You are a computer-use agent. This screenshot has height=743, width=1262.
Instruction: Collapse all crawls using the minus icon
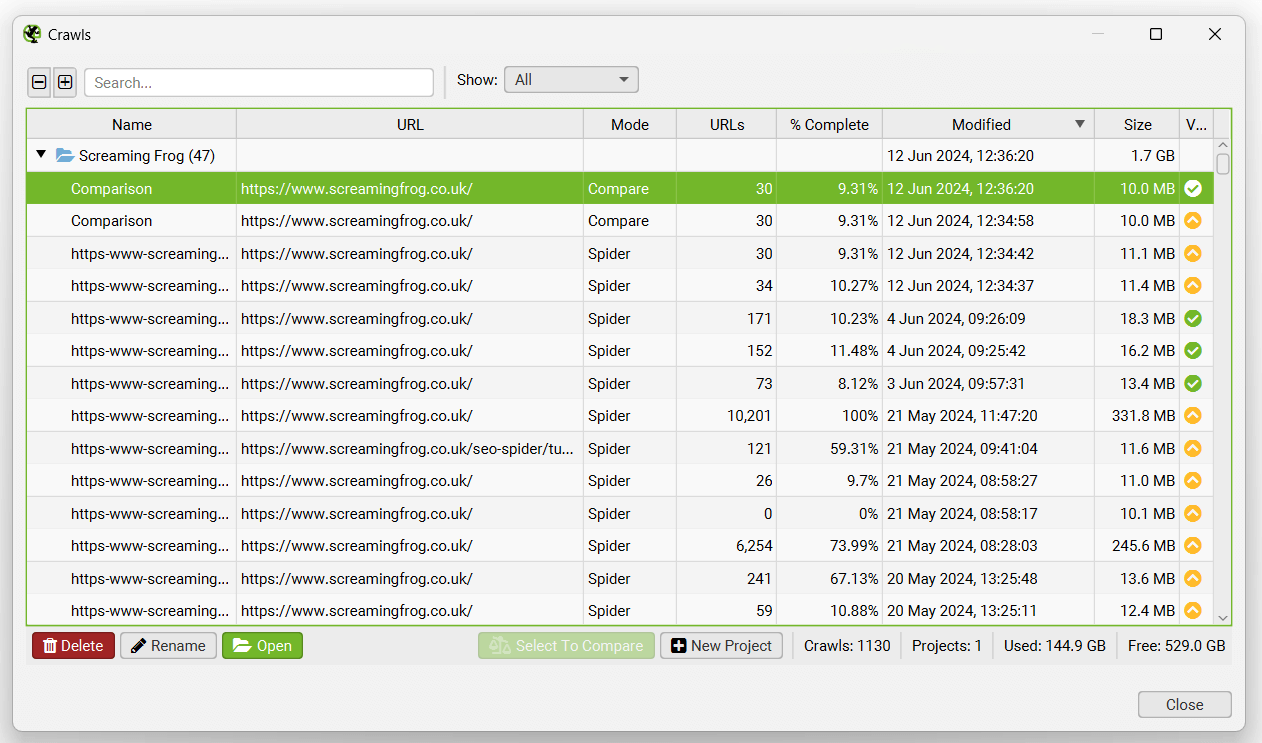(38, 82)
